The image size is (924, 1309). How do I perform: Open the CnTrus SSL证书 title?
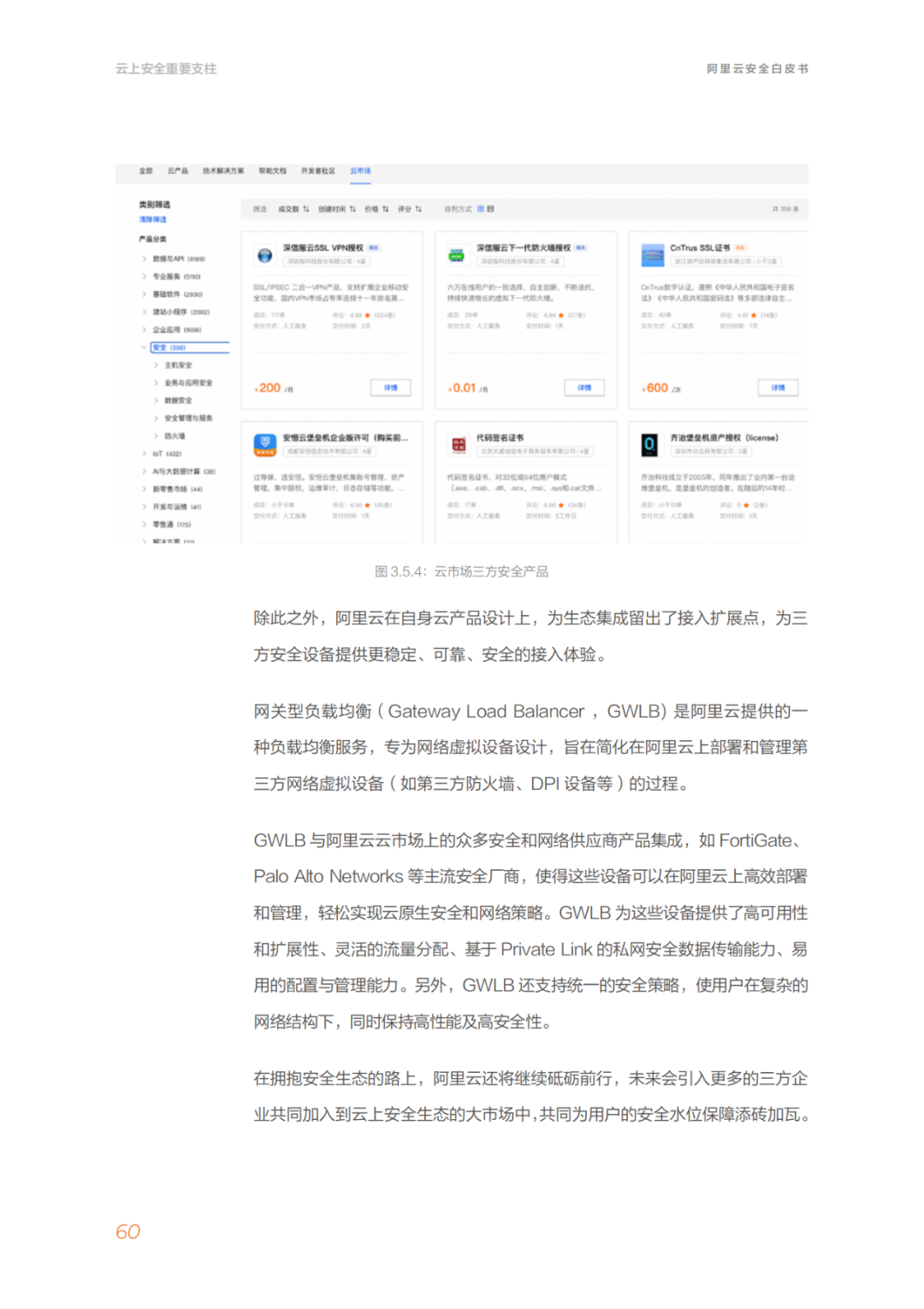700,248
